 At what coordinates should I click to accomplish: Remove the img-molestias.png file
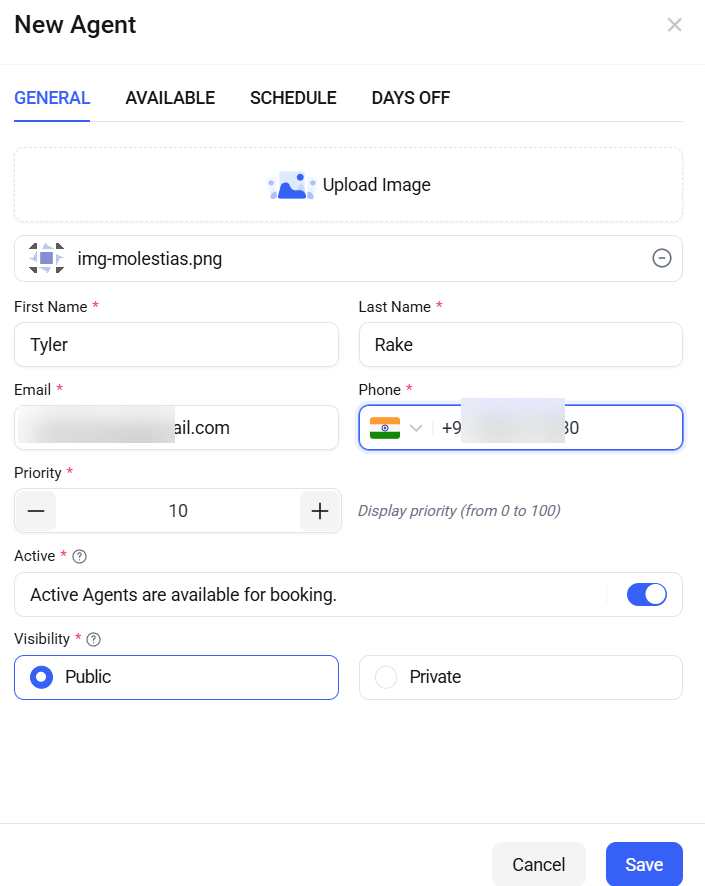[x=661, y=259]
